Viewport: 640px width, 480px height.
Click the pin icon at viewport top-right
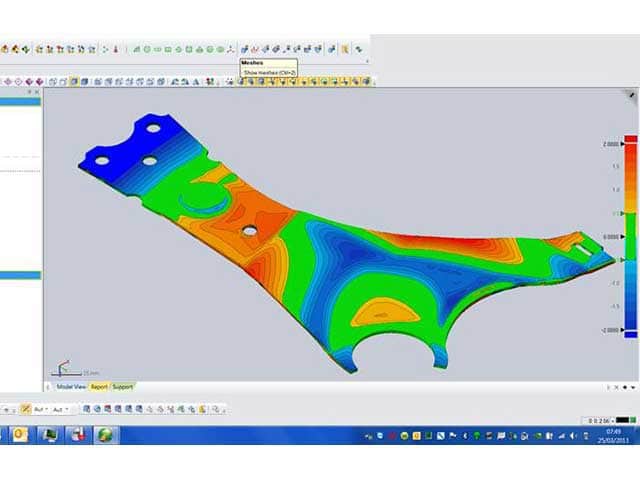(630, 93)
